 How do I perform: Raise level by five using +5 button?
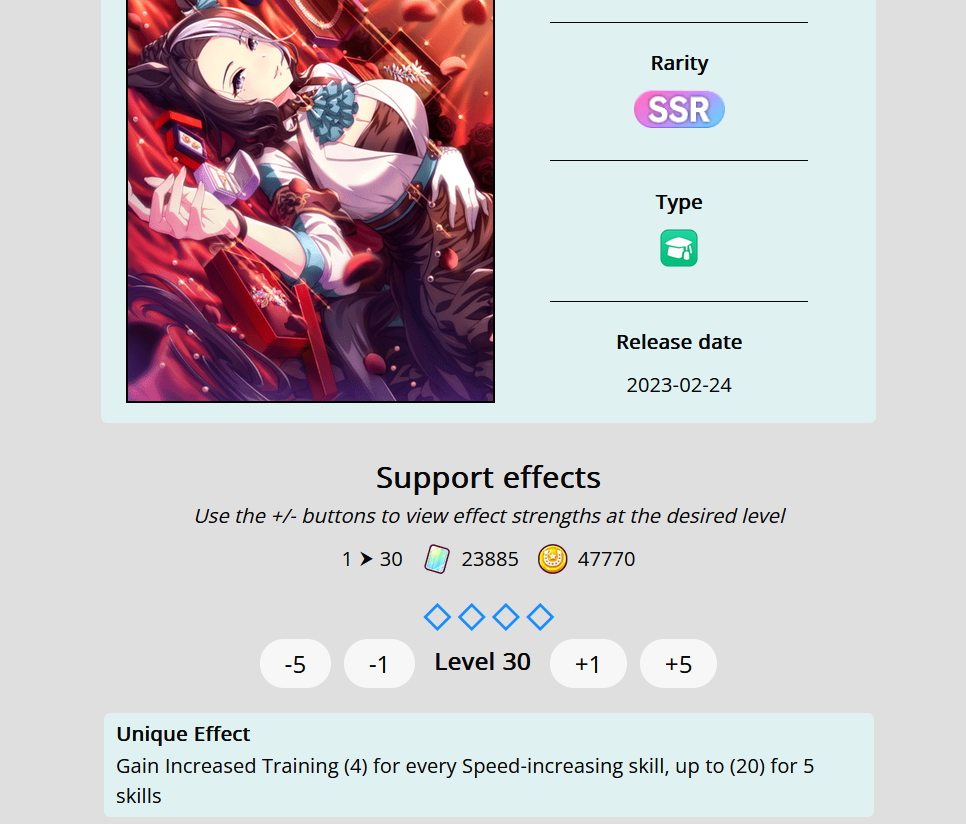[x=678, y=664]
